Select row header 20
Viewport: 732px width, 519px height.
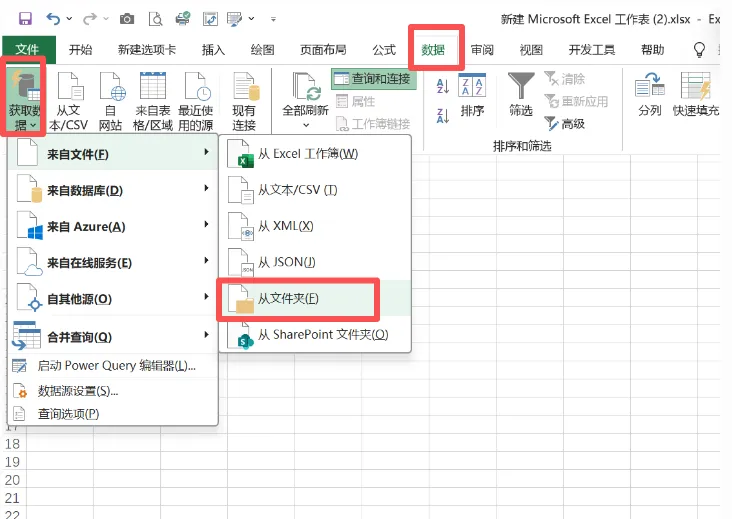(13, 480)
